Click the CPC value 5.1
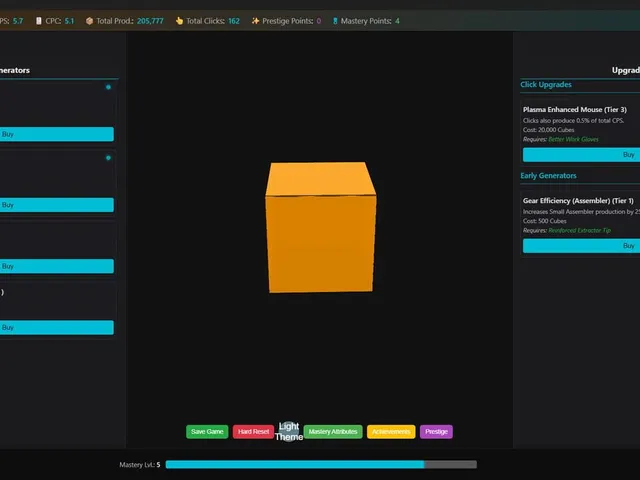640x480 pixels. click(x=69, y=21)
